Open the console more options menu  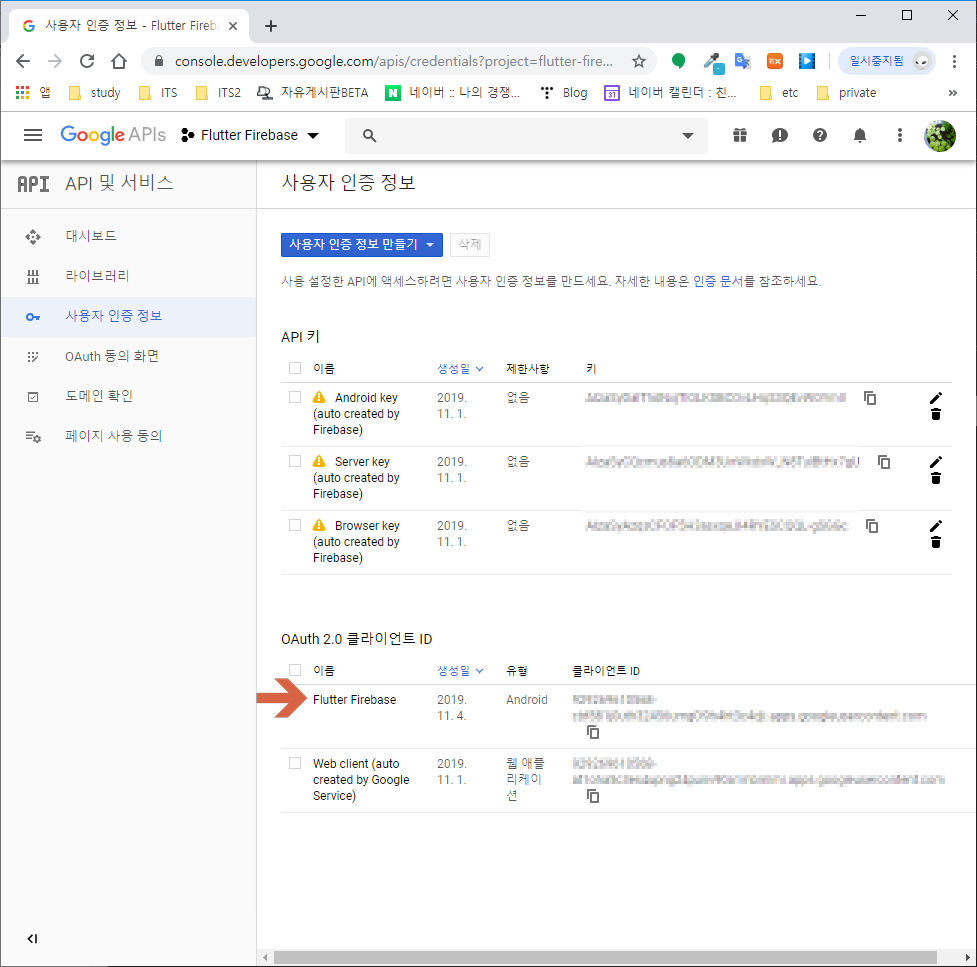point(900,135)
